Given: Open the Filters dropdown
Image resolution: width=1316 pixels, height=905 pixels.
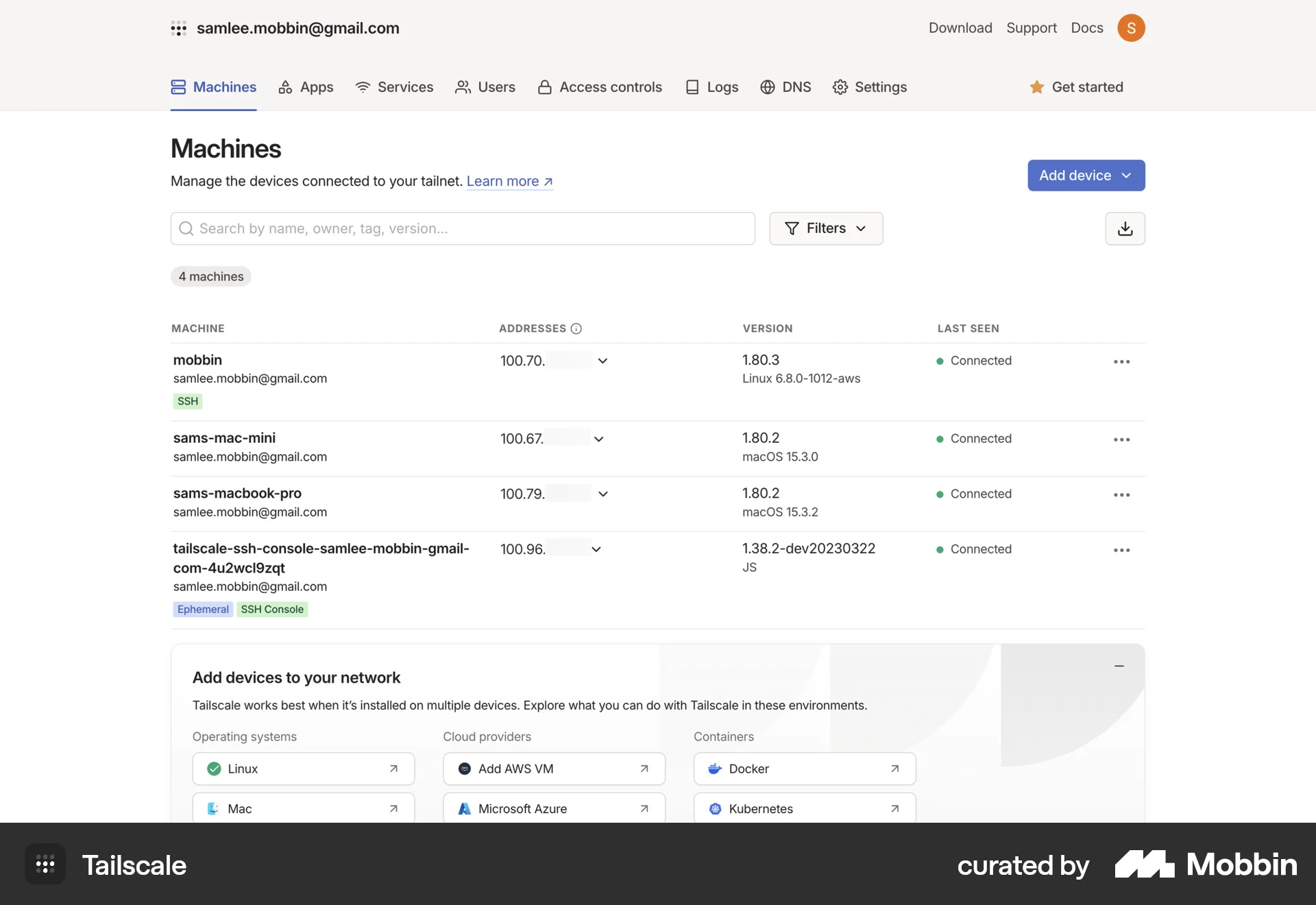Looking at the screenshot, I should click(826, 228).
